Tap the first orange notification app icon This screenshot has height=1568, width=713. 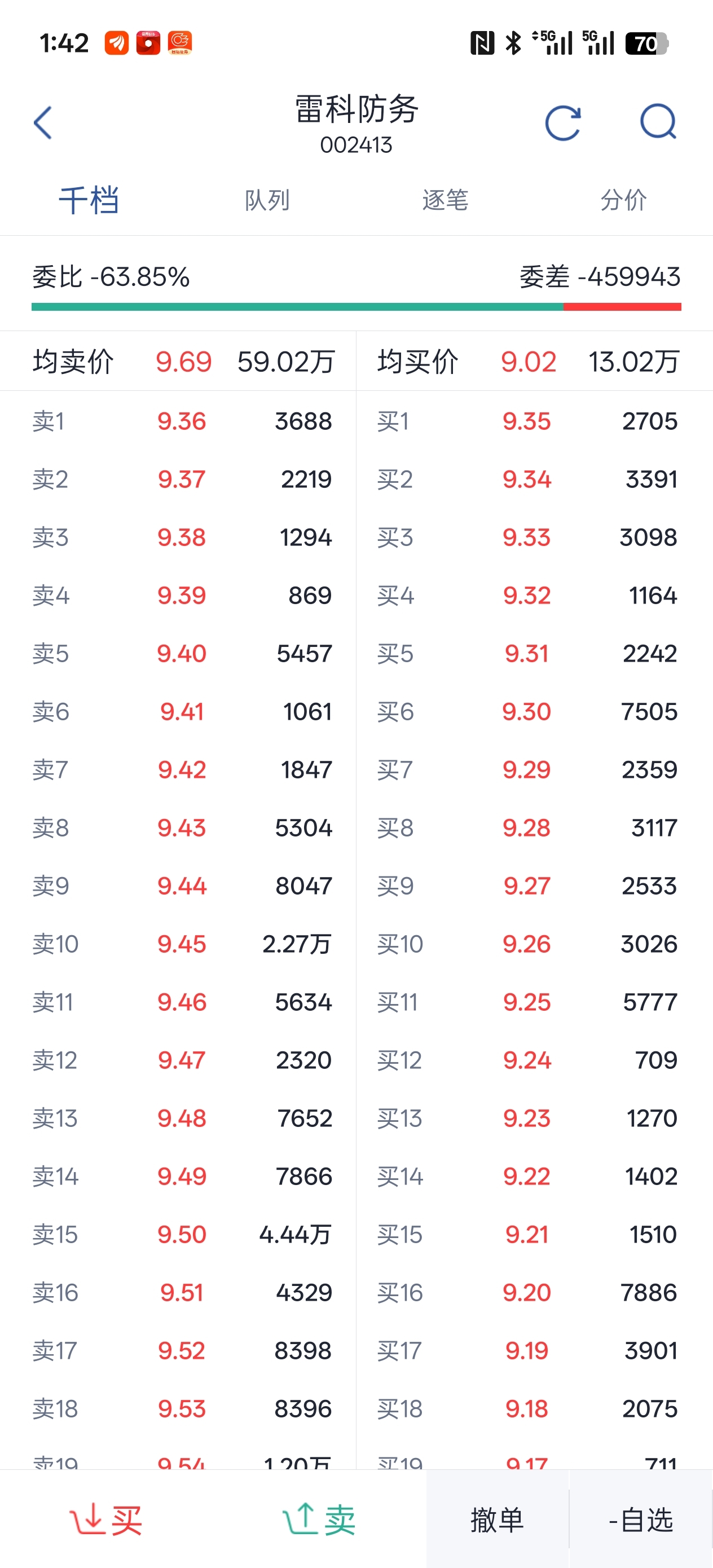coord(116,43)
